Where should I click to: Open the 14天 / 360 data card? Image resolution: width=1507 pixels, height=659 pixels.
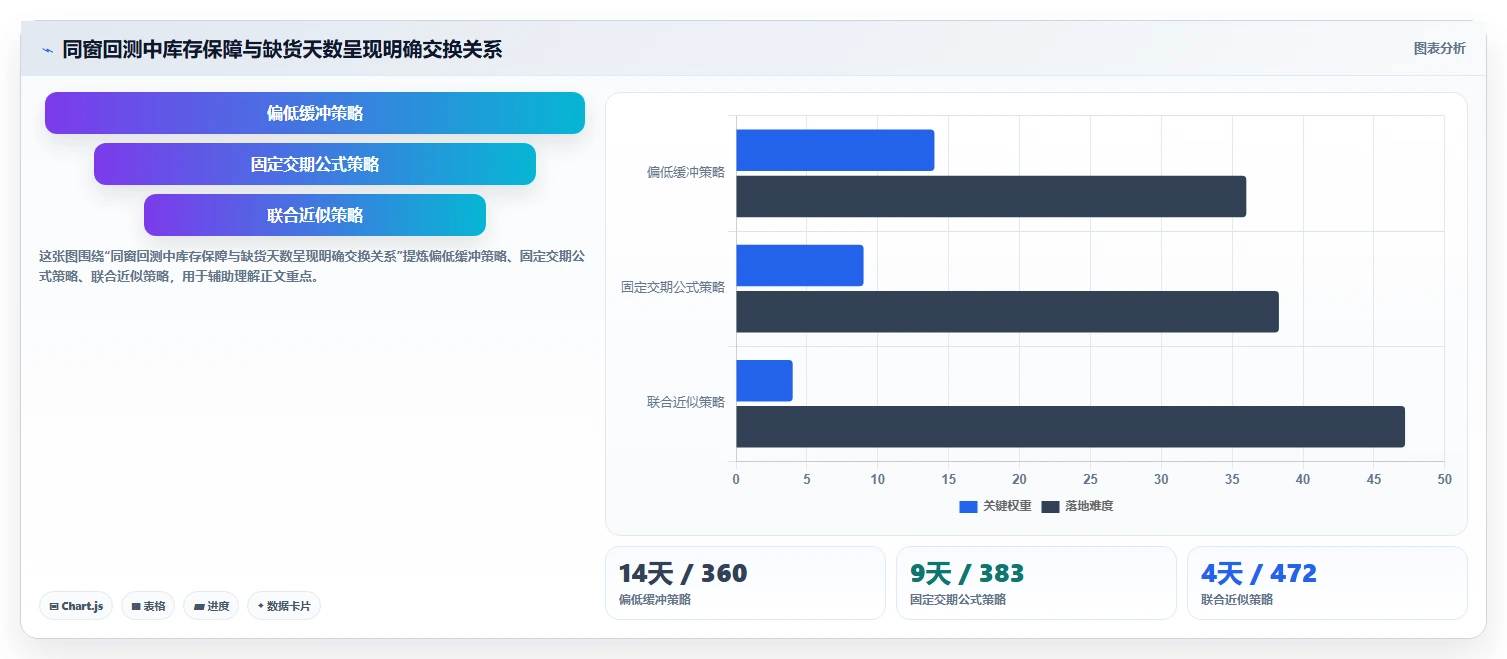tap(745, 583)
